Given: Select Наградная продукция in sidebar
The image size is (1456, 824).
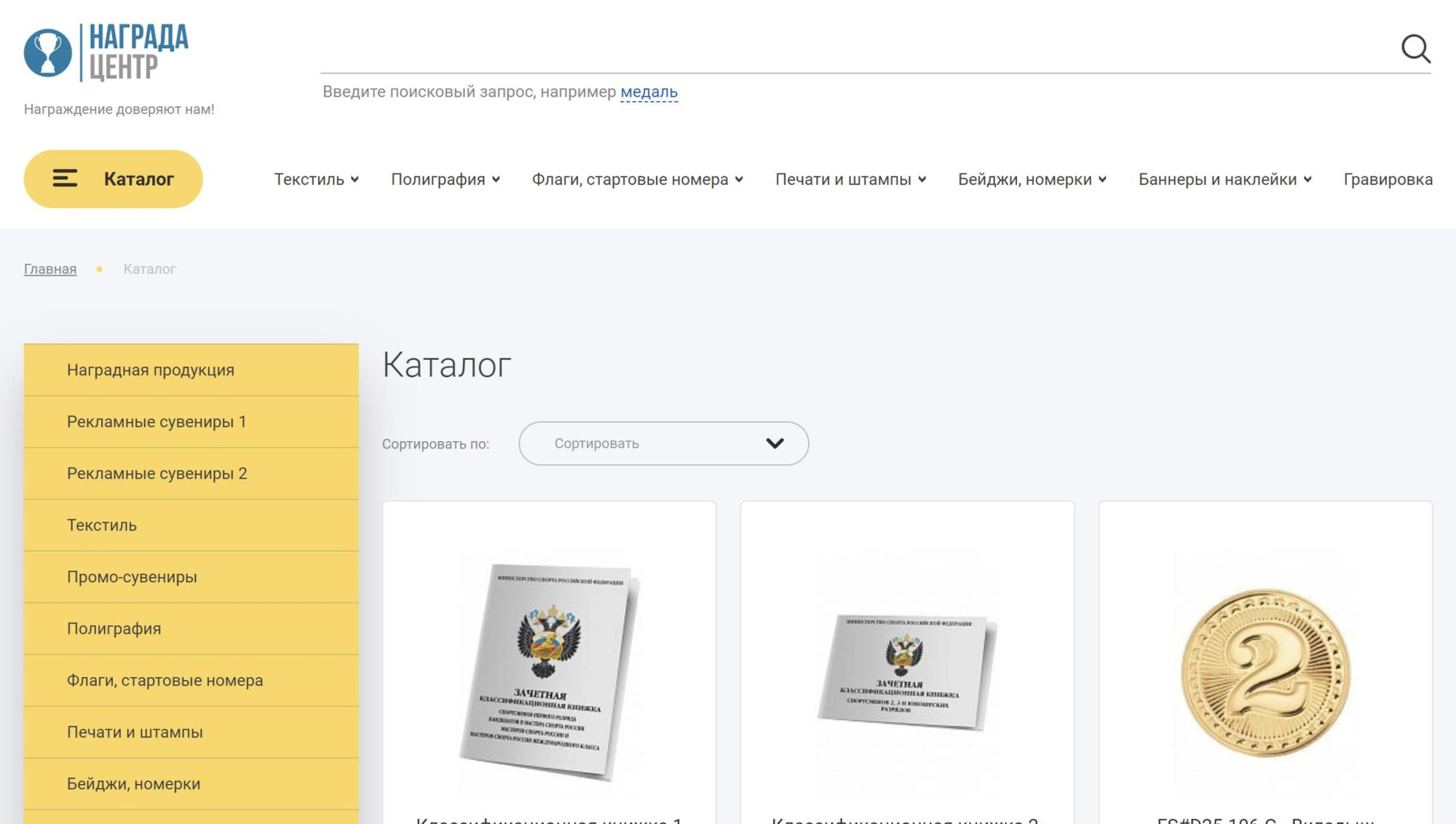Looking at the screenshot, I should [x=191, y=370].
